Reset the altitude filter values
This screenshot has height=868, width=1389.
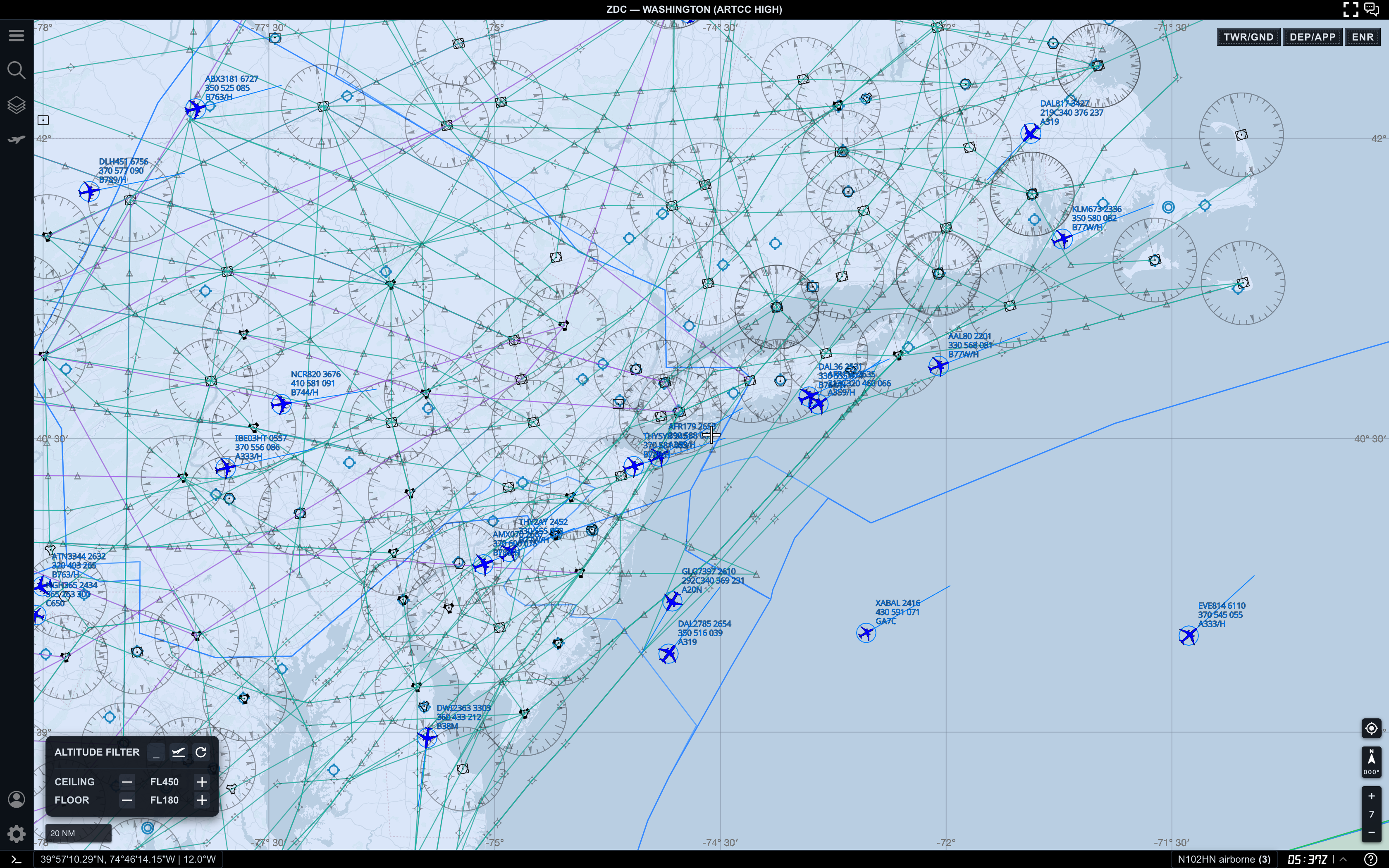(x=201, y=752)
